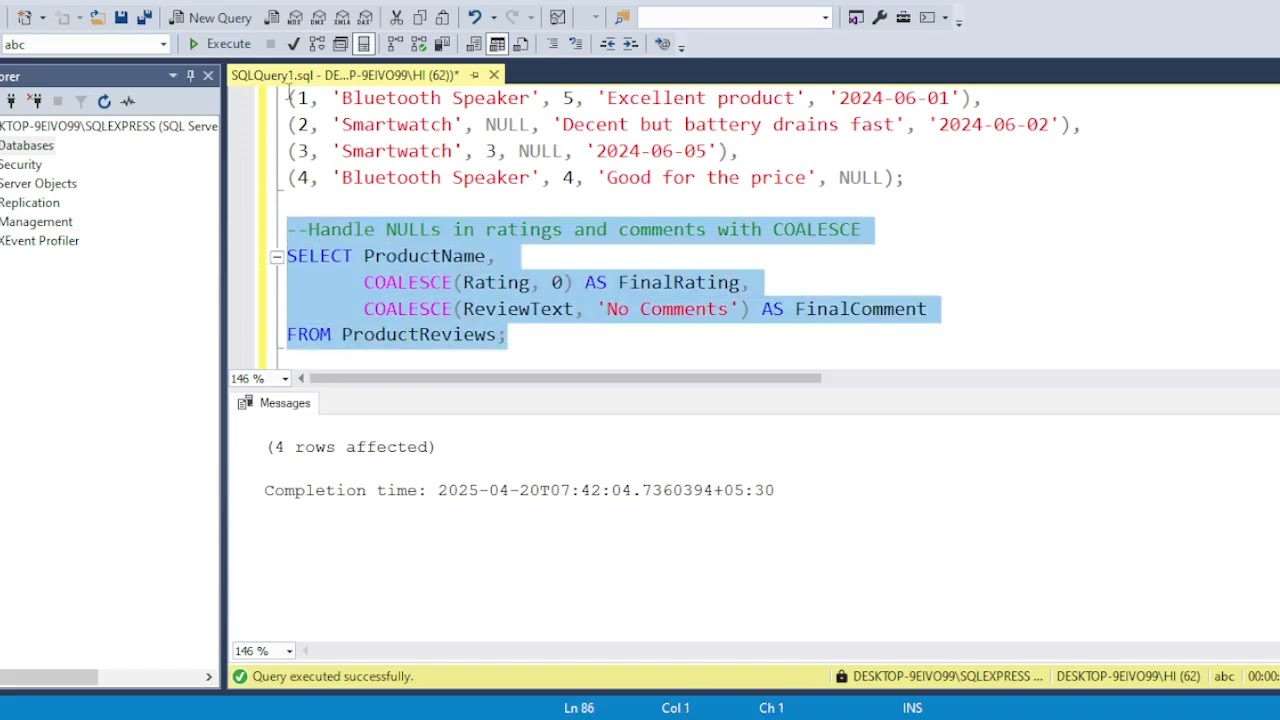Open the search combo box dropdown
This screenshot has width=1280, height=720.
point(825,18)
